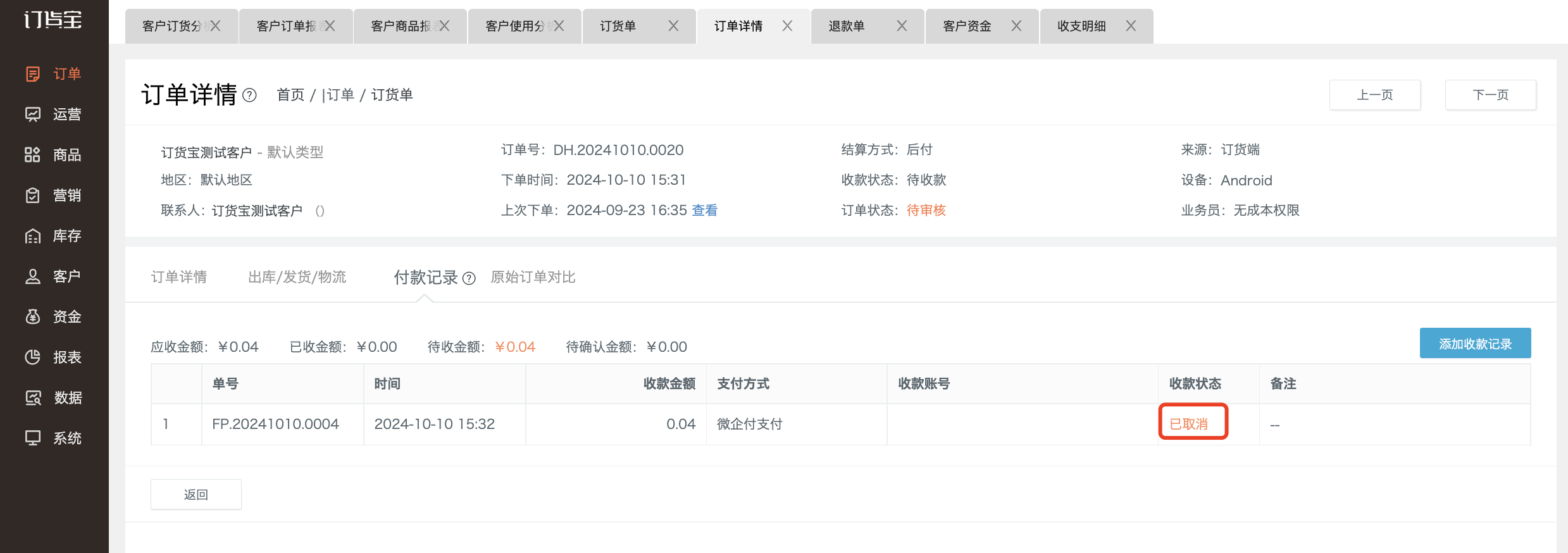1568x553 pixels.
Task: Click the 已取消 payment status
Action: tap(1189, 424)
